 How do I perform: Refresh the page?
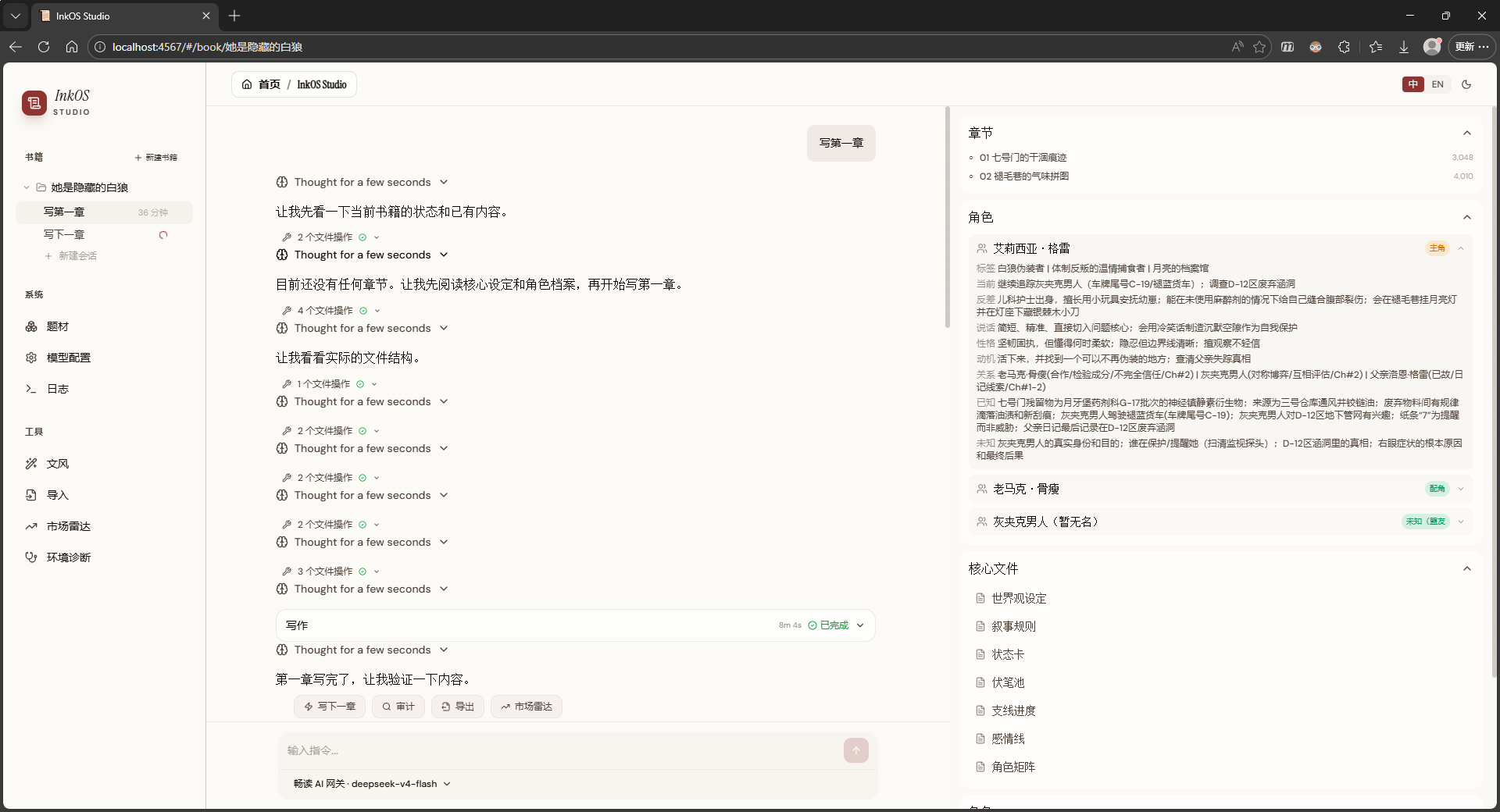point(44,47)
